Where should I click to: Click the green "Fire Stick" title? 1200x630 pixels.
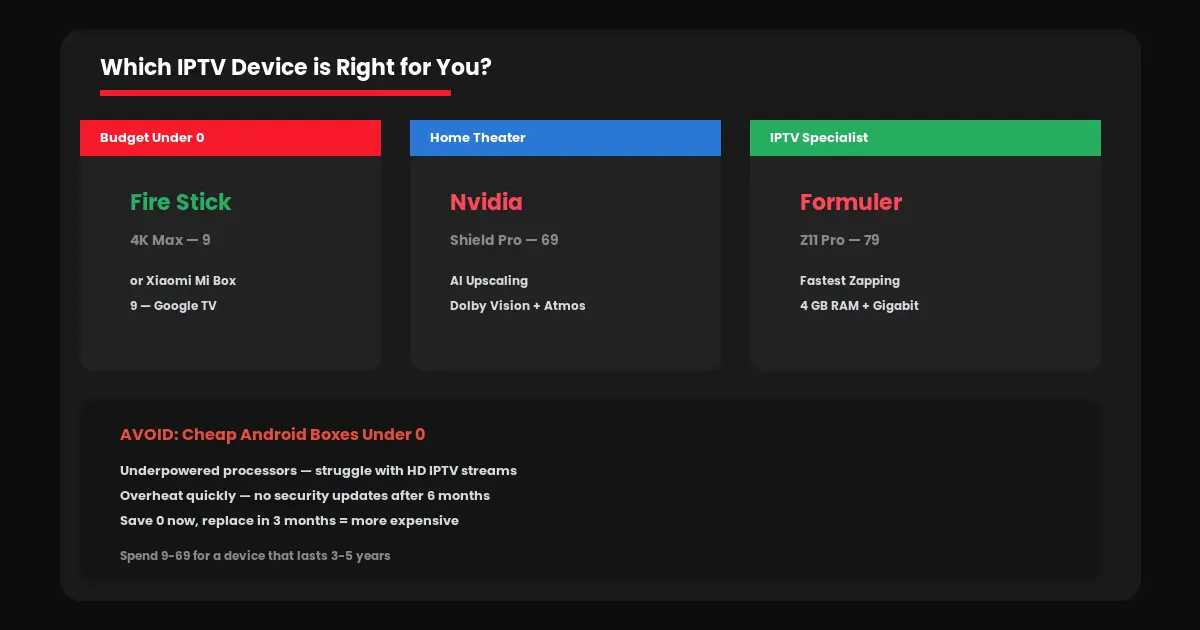pyautogui.click(x=180, y=202)
